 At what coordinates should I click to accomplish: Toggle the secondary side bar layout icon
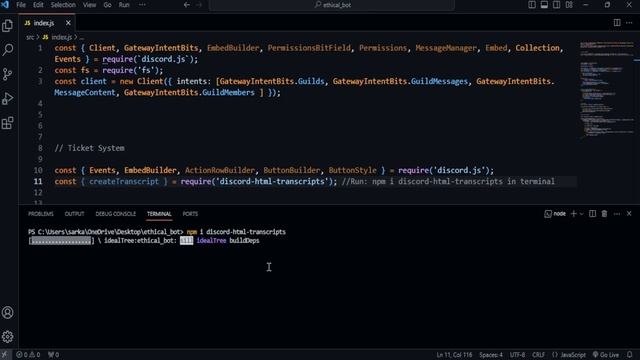556,5
